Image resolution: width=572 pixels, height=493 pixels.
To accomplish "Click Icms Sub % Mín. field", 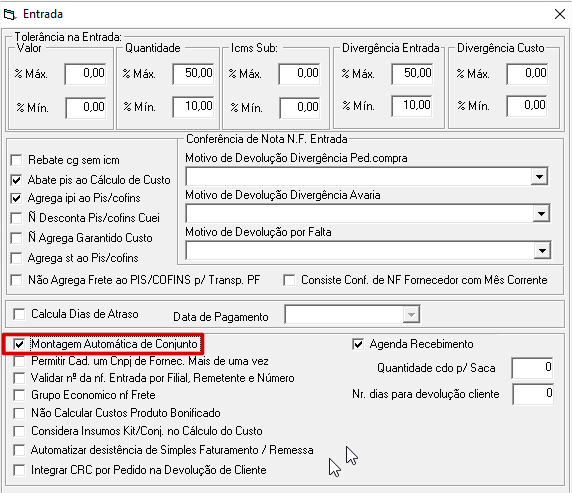I will pyautogui.click(x=300, y=108).
